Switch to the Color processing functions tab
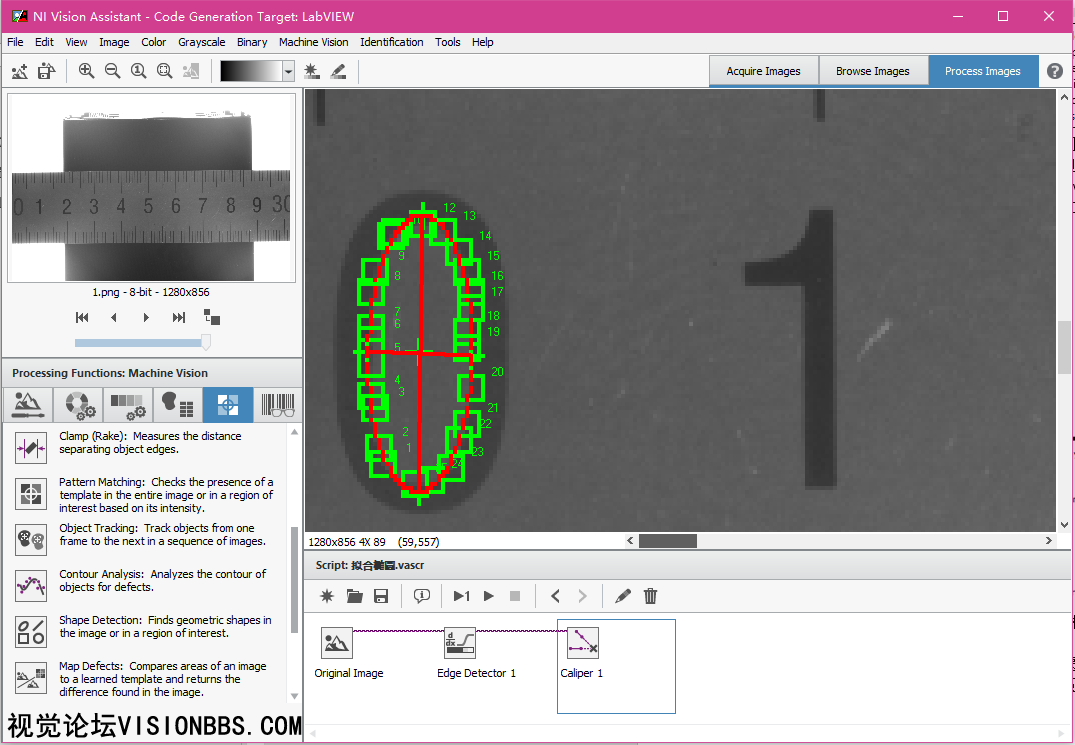Viewport: 1075px width, 745px height. [78, 405]
